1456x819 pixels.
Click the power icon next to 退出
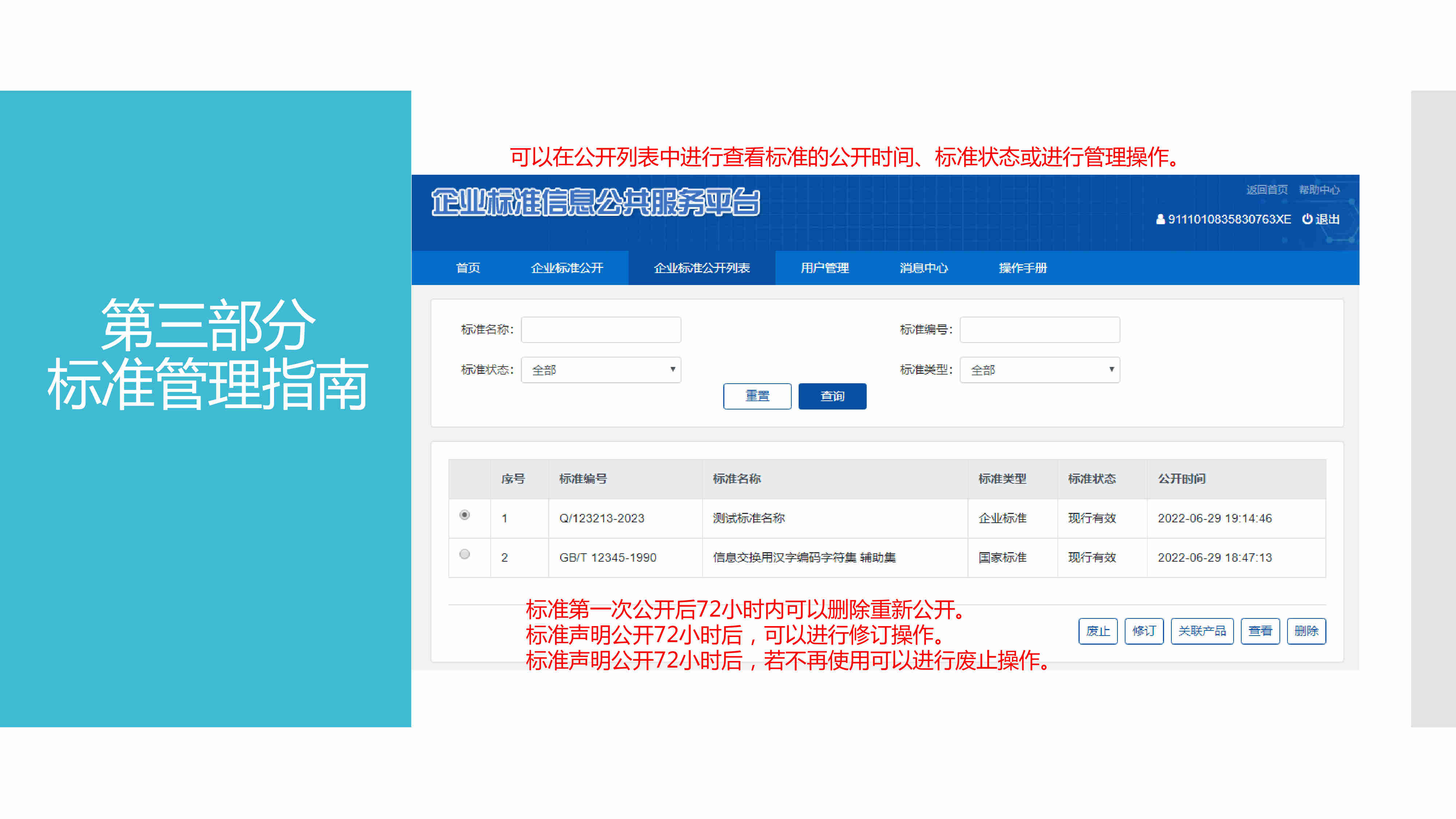coord(1307,219)
